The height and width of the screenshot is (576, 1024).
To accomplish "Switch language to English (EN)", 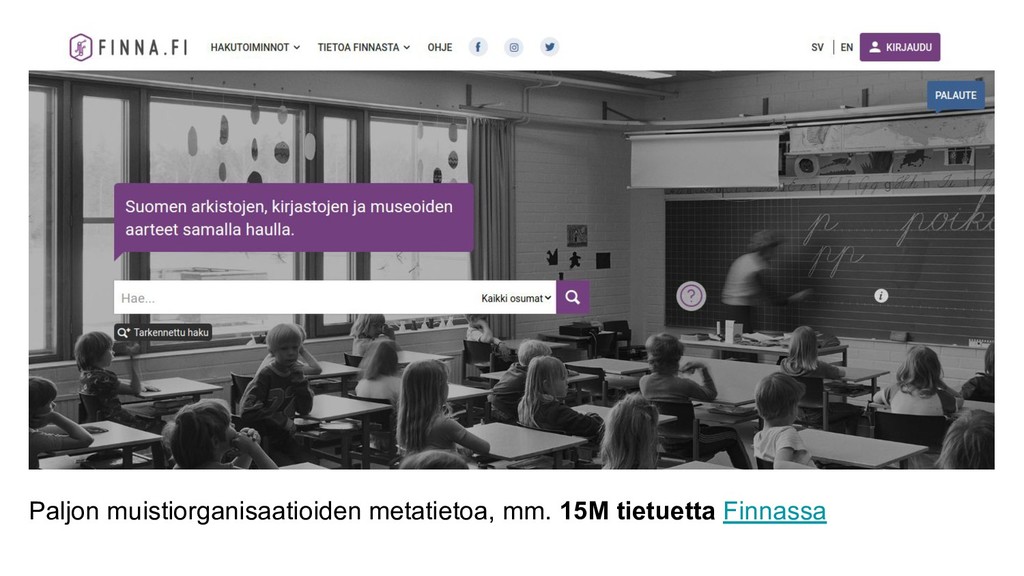I will tap(846, 47).
